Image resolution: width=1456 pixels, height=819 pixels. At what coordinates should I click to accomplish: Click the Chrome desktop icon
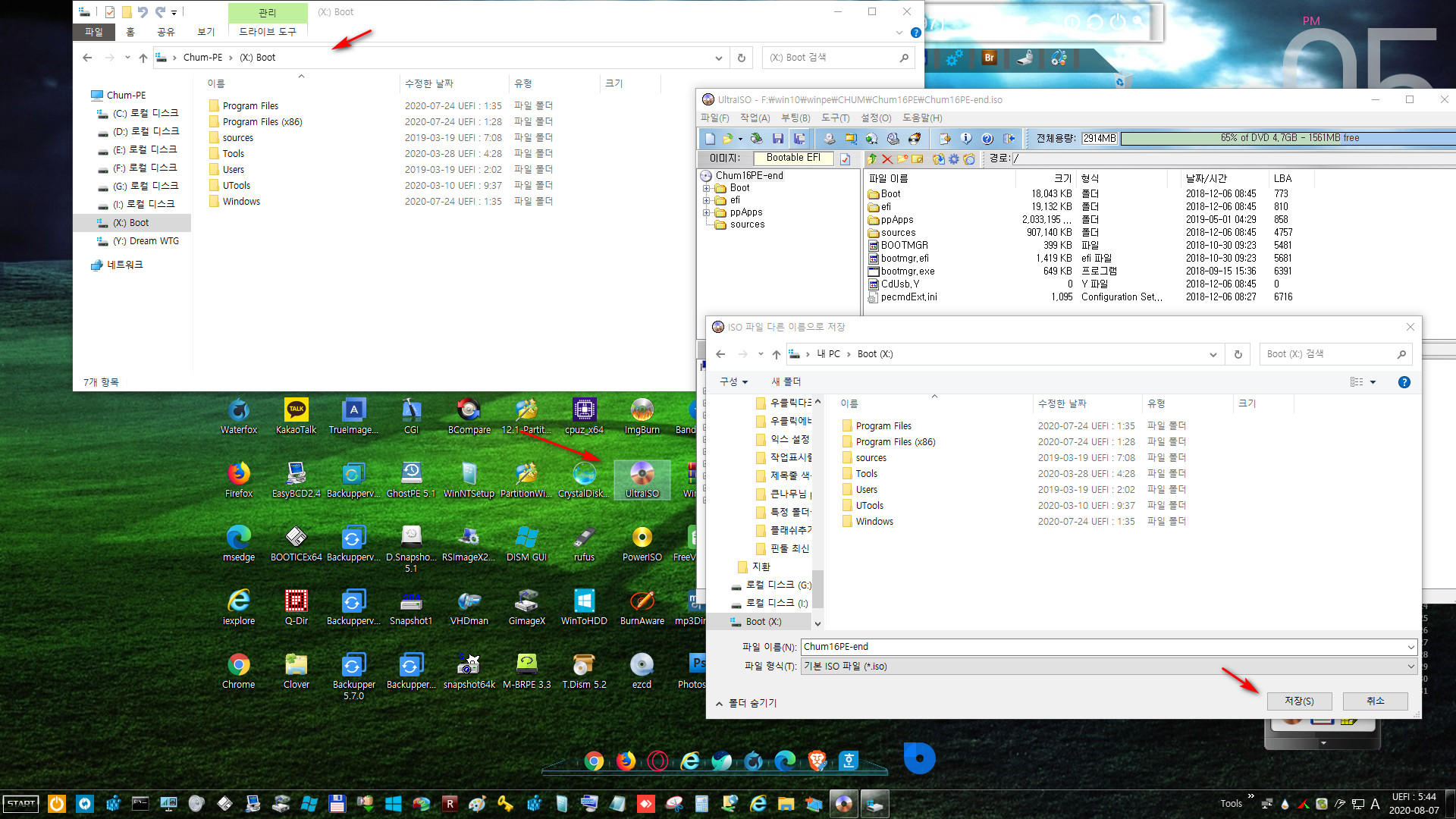[239, 671]
